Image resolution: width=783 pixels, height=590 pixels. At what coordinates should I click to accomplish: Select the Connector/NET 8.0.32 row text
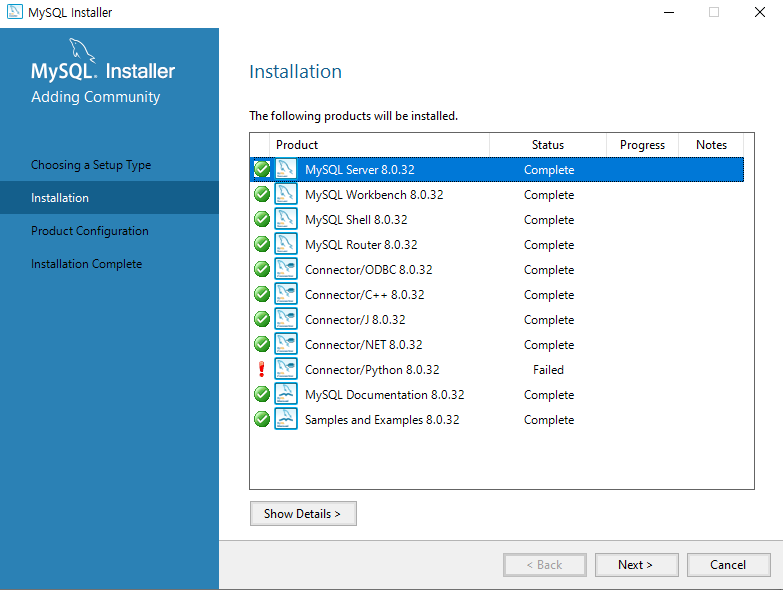364,344
